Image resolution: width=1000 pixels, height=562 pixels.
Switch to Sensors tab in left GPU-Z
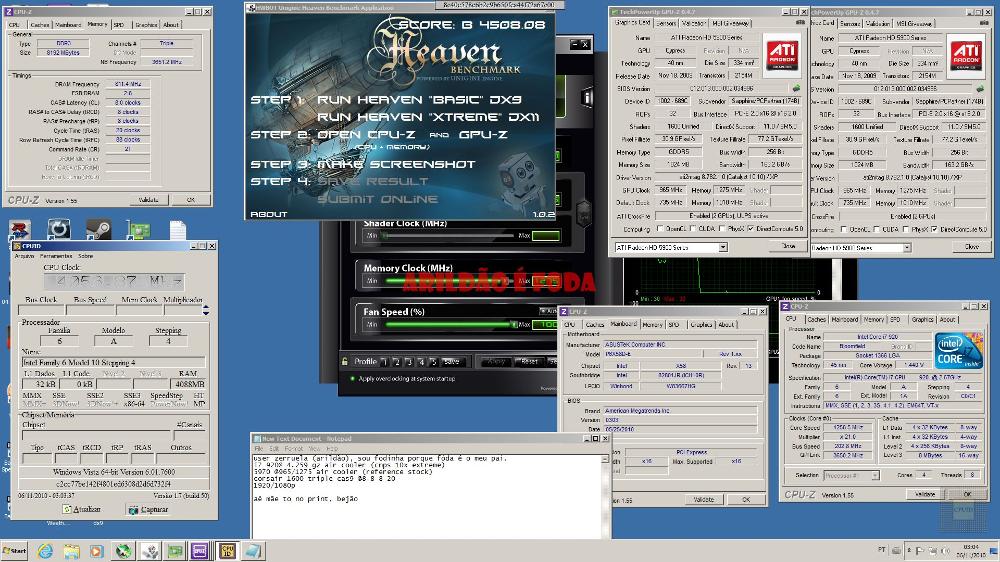click(x=666, y=23)
